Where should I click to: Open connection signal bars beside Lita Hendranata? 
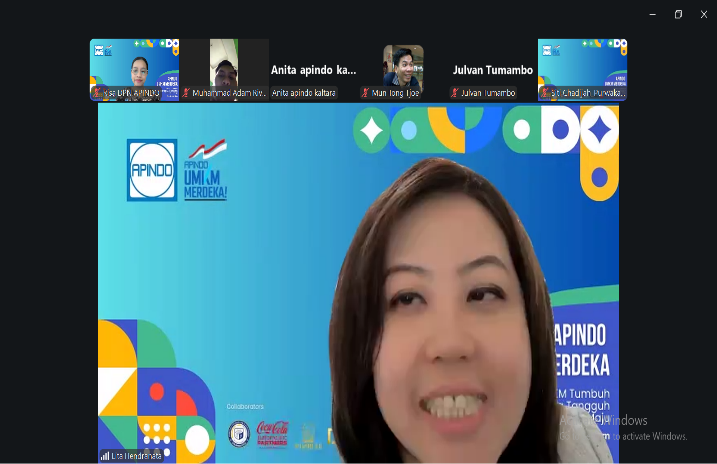click(x=105, y=455)
